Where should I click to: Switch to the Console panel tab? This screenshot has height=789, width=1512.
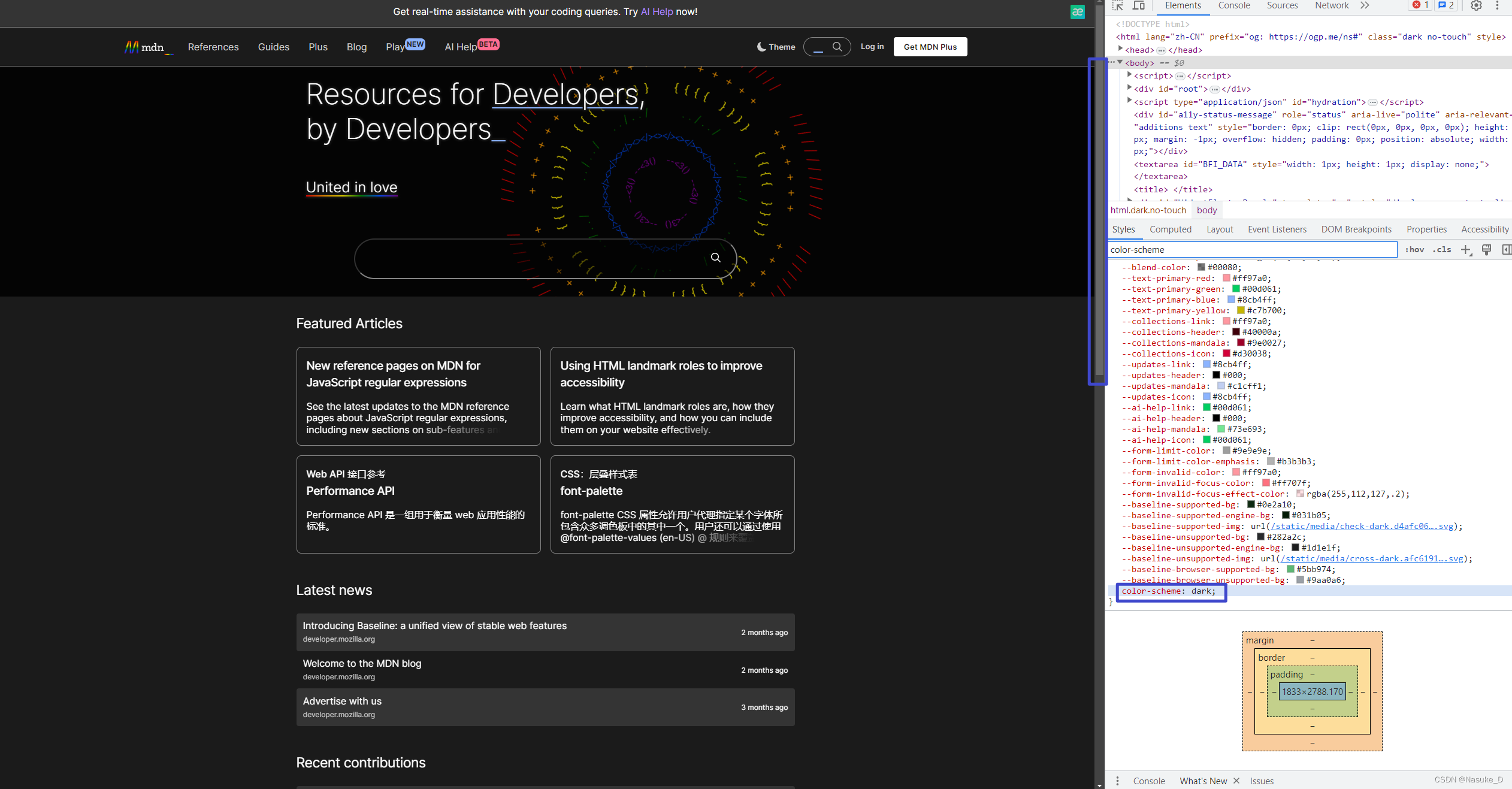[x=1234, y=5]
